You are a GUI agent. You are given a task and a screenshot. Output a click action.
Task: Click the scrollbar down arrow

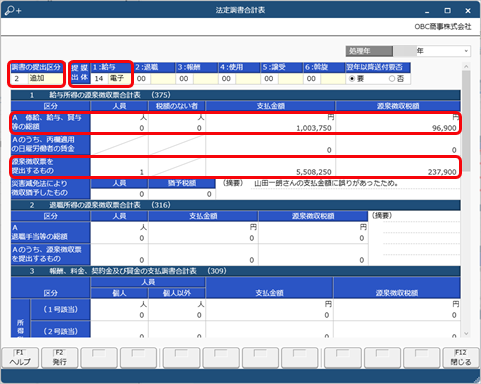[x=466, y=333]
